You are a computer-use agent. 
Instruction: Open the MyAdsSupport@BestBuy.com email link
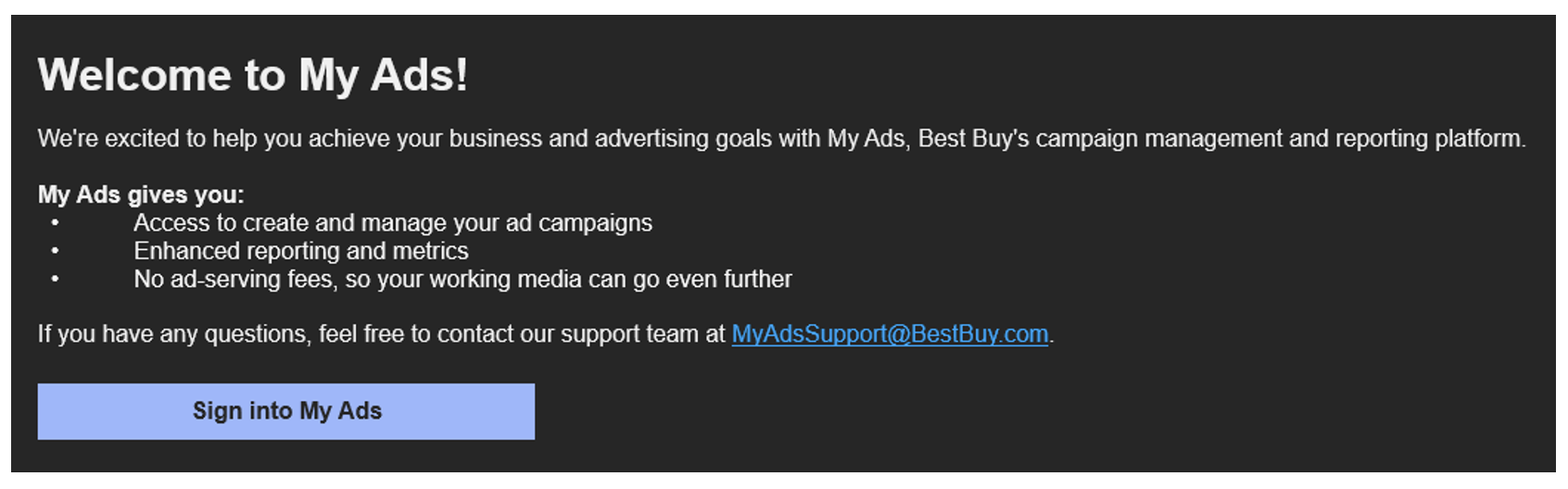pos(890,334)
